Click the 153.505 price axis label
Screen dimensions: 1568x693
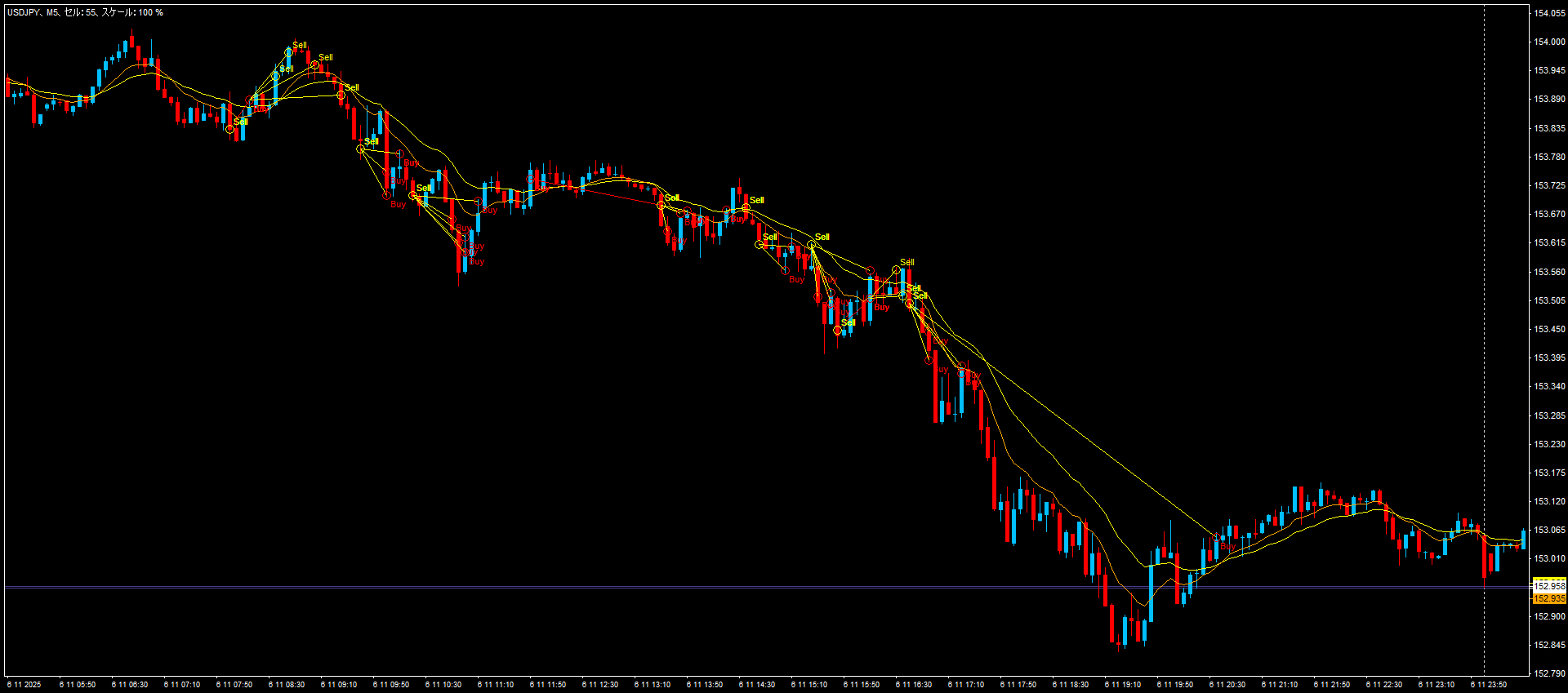1549,300
